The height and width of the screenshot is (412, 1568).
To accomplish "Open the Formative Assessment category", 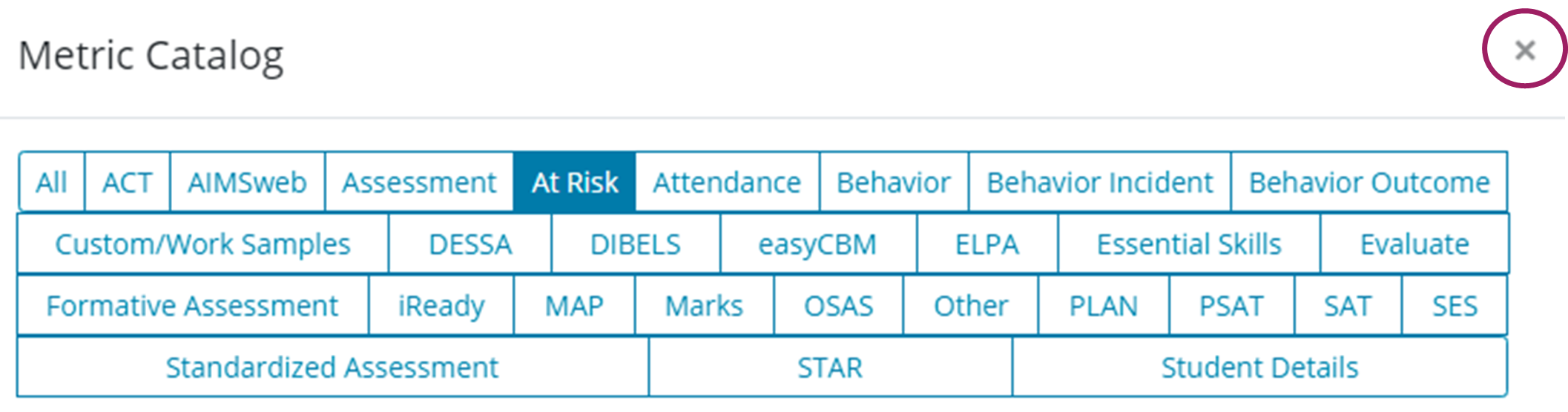I will click(192, 306).
